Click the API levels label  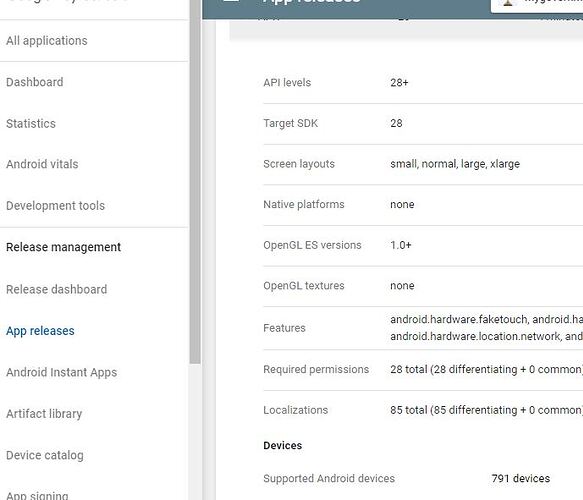click(287, 83)
